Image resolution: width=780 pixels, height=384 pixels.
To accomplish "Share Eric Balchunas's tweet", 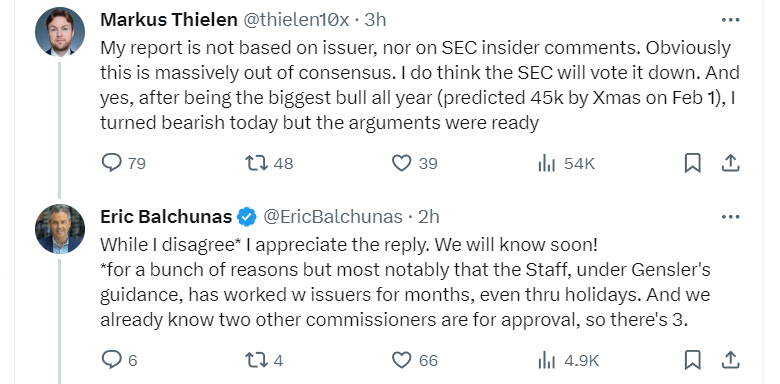I will [730, 359].
